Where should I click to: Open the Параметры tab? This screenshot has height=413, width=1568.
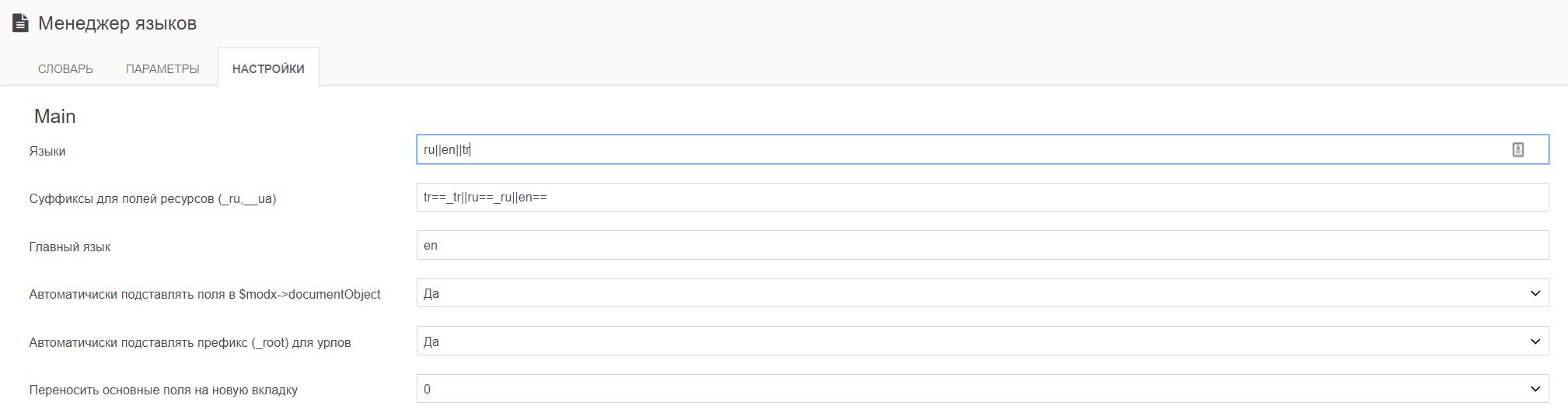coord(162,68)
